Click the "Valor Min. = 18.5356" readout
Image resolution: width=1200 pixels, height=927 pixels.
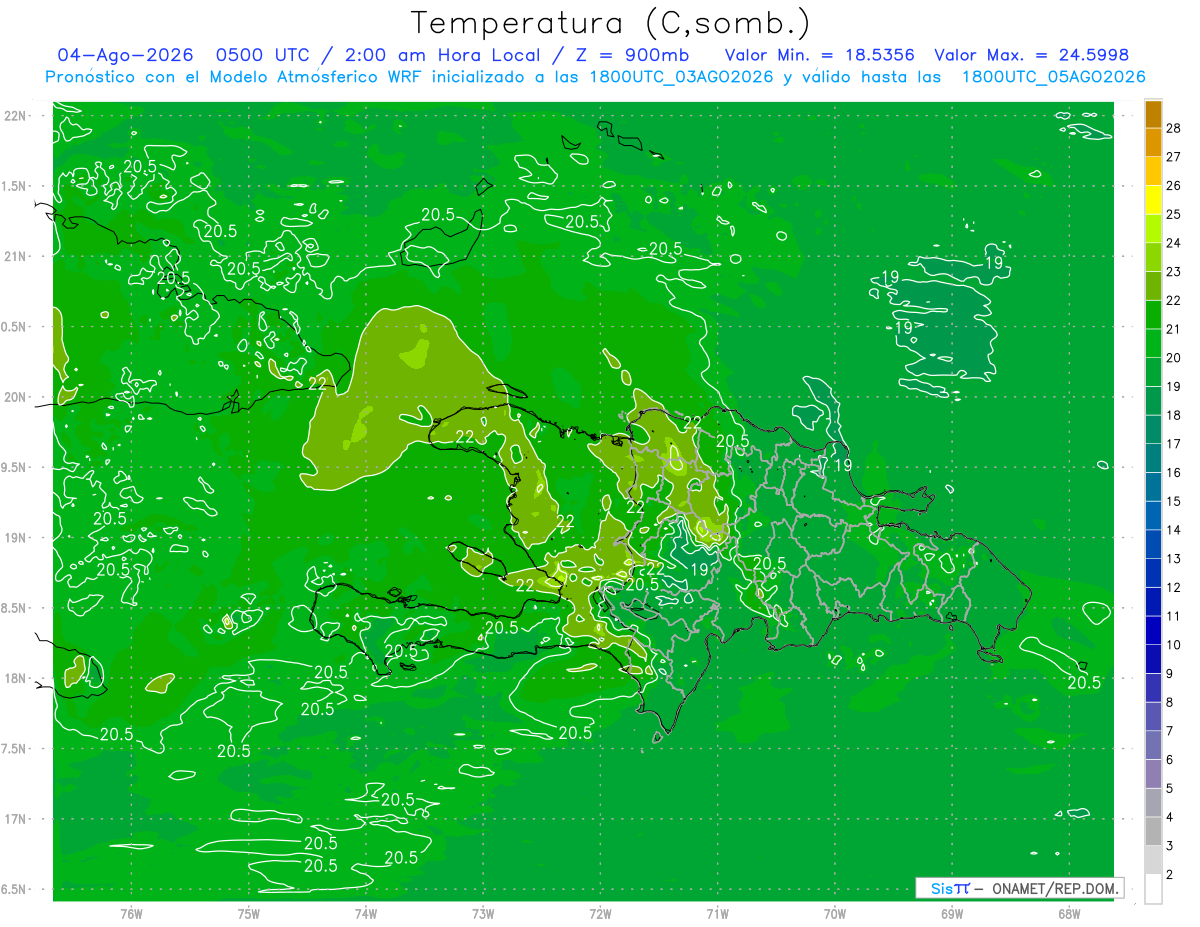[x=820, y=55]
